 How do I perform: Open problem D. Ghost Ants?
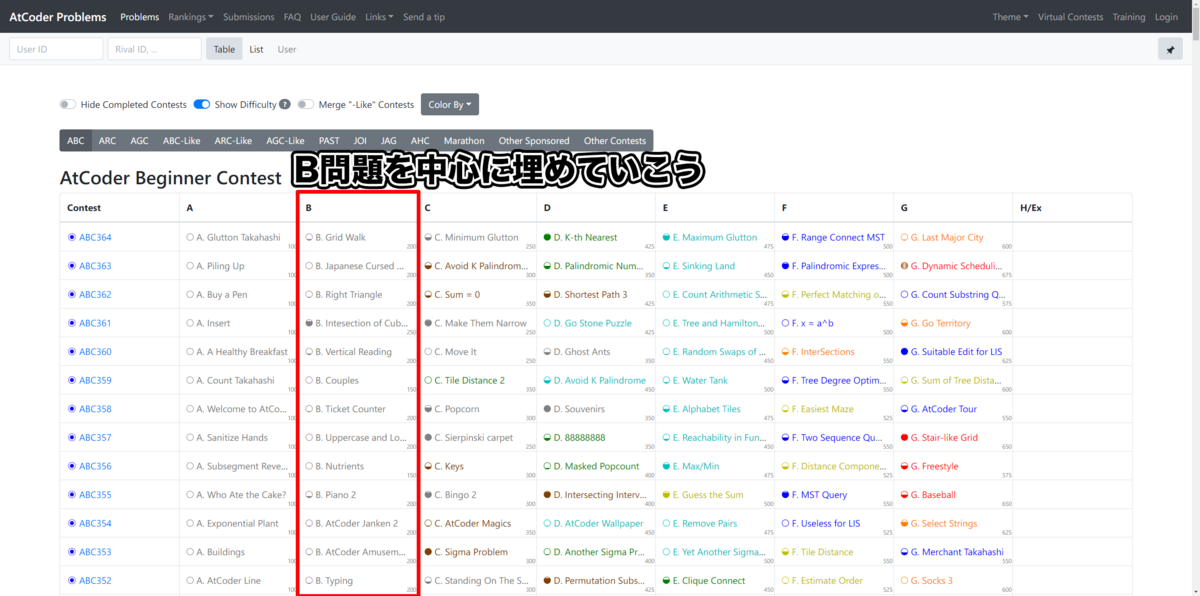point(582,352)
